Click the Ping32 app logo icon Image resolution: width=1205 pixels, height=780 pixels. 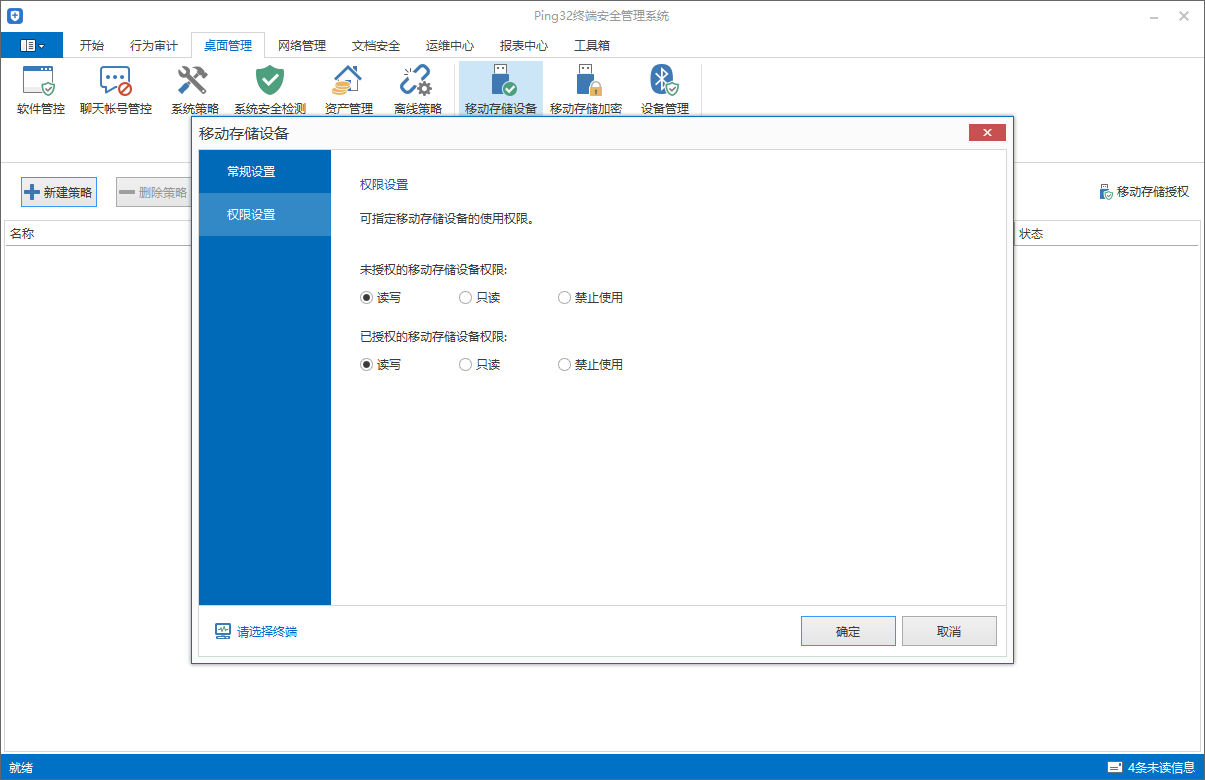point(15,16)
